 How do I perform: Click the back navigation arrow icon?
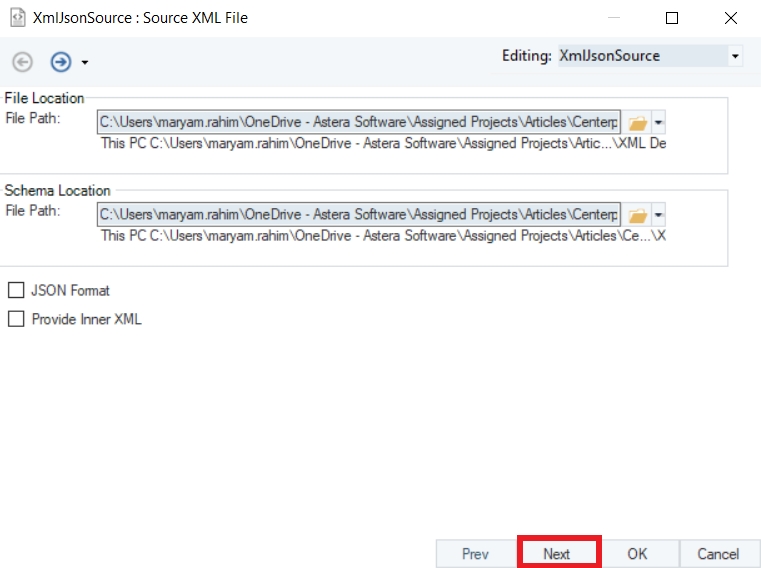(22, 62)
